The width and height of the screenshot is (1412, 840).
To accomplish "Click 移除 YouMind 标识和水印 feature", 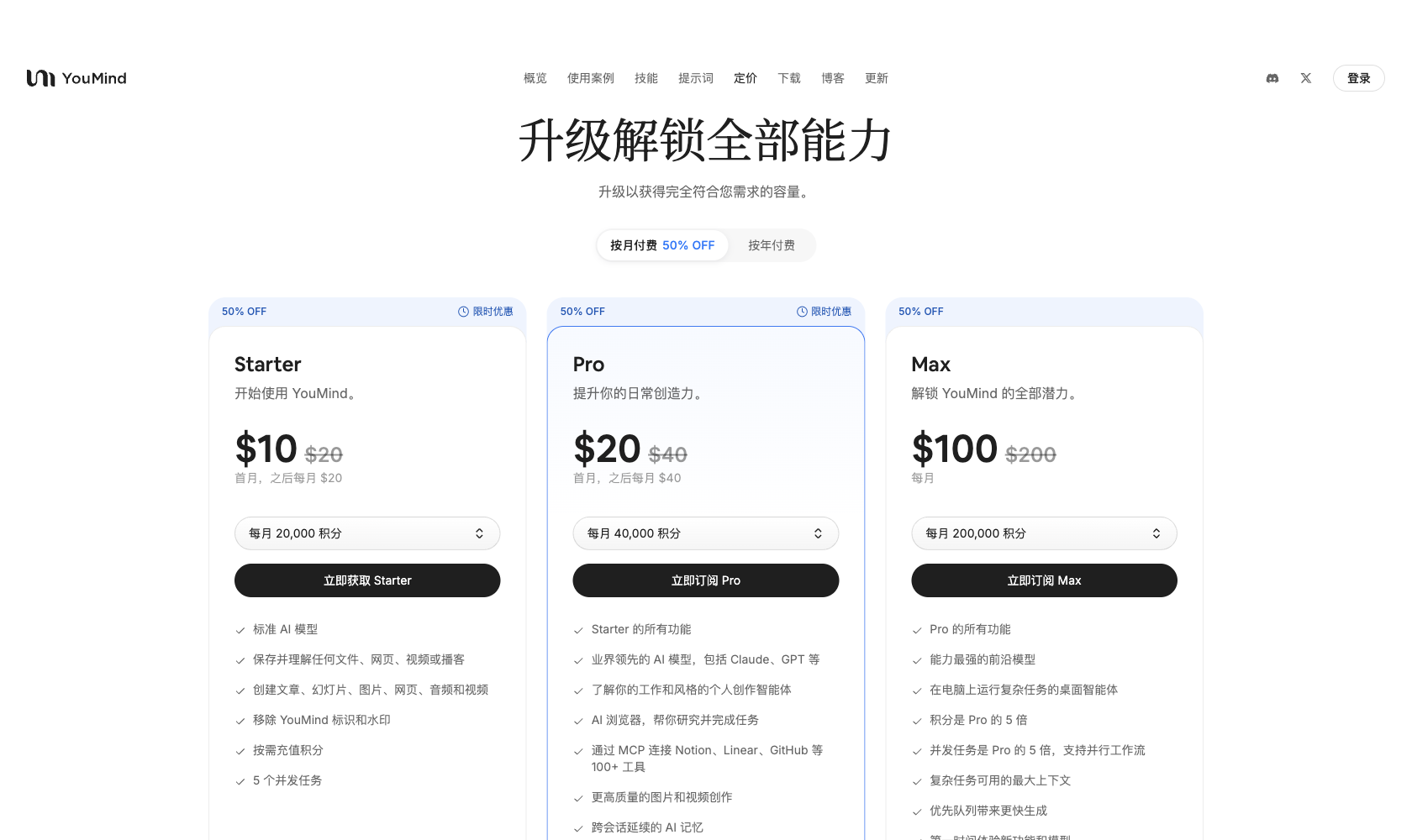I will coord(322,720).
